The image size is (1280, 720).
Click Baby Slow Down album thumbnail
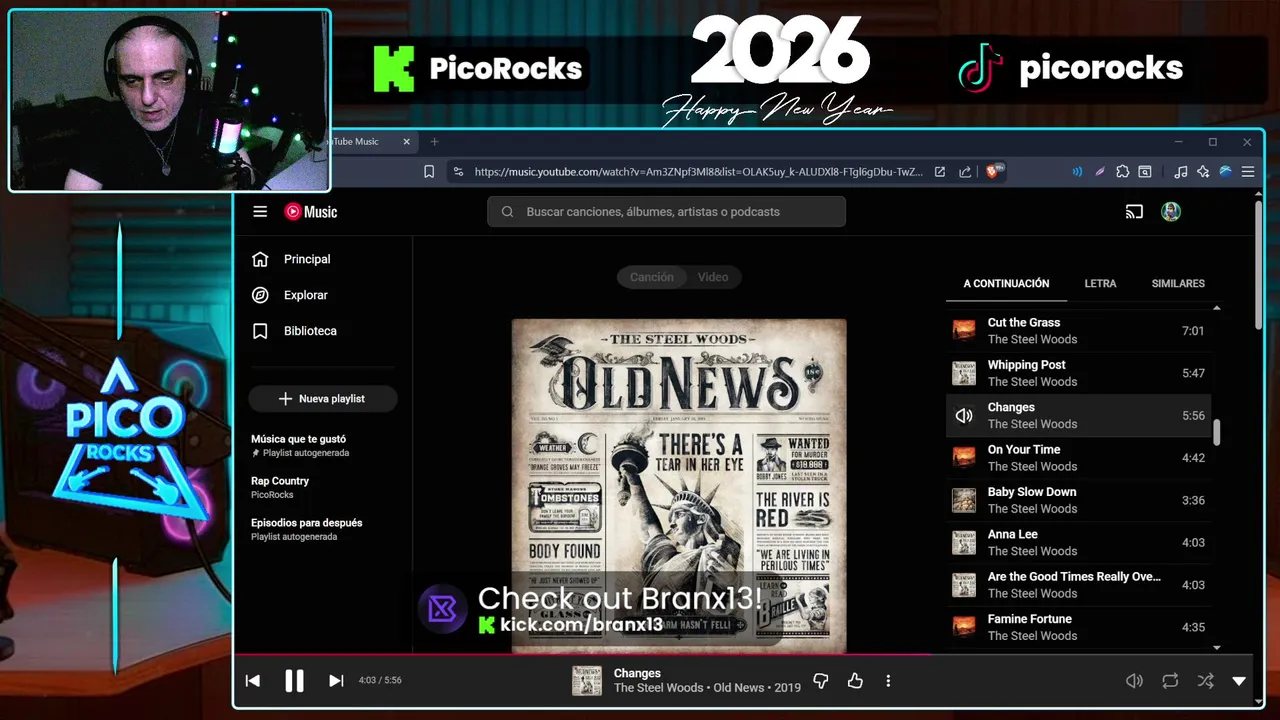click(964, 500)
